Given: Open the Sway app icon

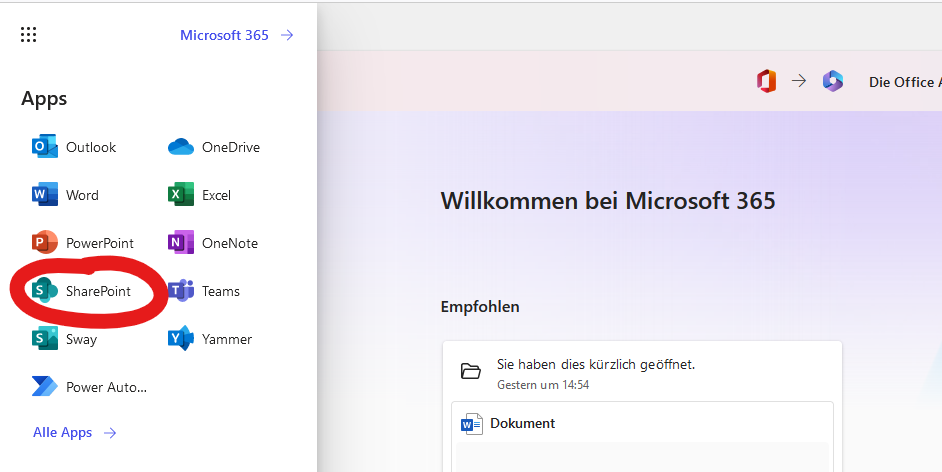Looking at the screenshot, I should tap(45, 339).
